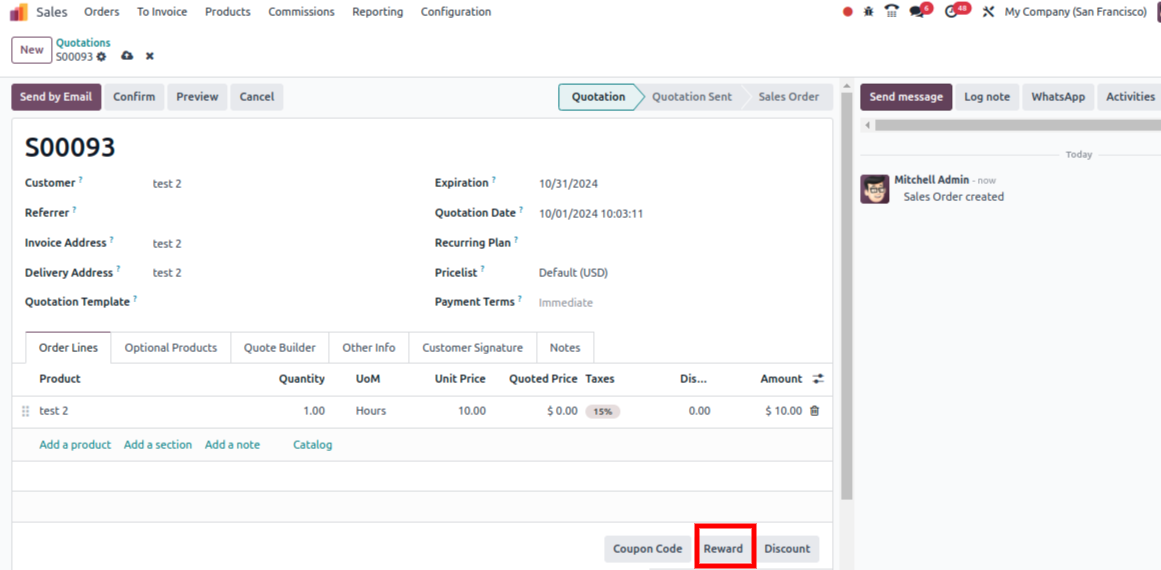Open the Customer field help tooltip
The height and width of the screenshot is (570, 1161).
[x=81, y=180]
